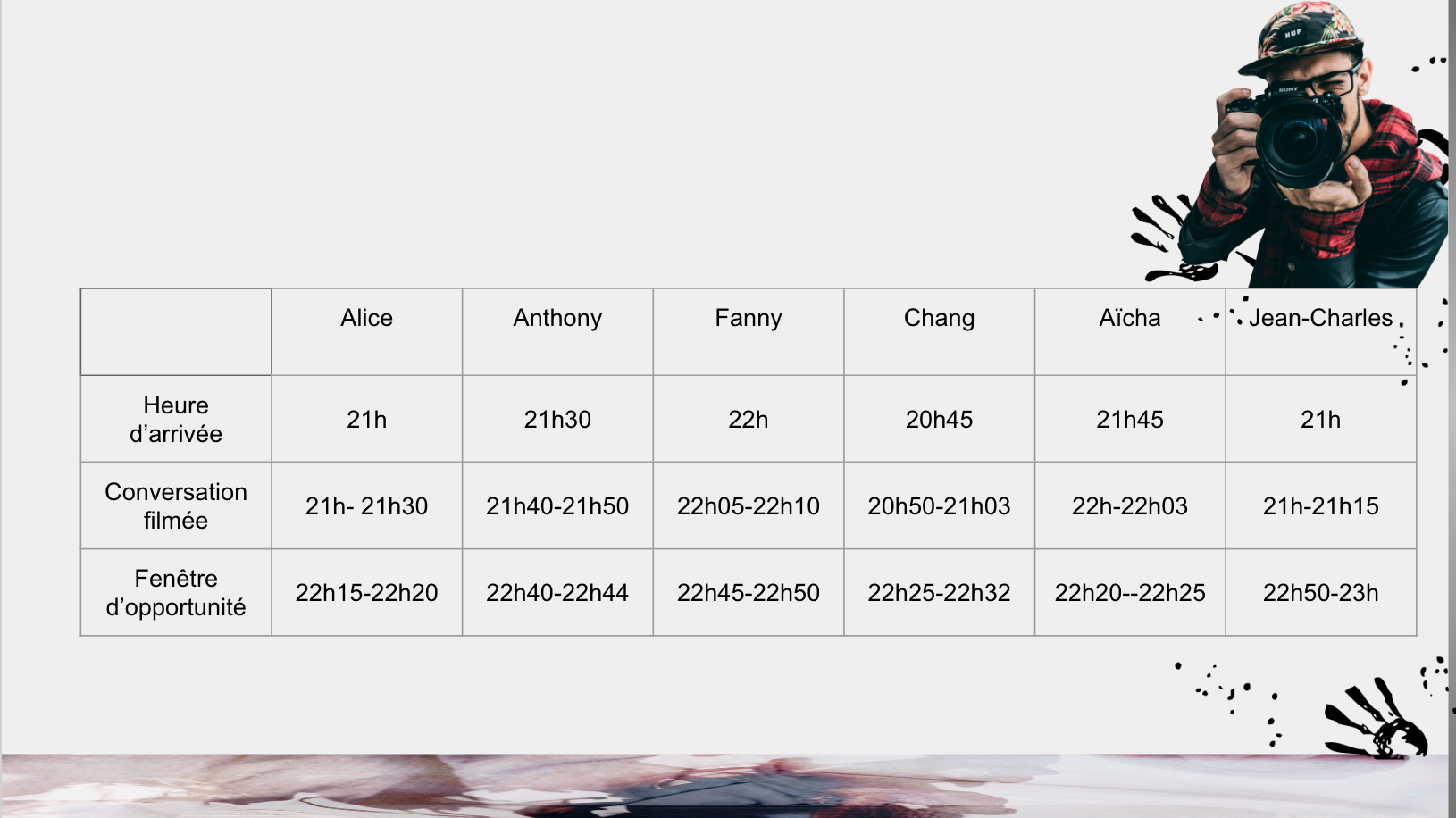The height and width of the screenshot is (818, 1456).
Task: Click the Chang header cell
Action: [x=939, y=331]
